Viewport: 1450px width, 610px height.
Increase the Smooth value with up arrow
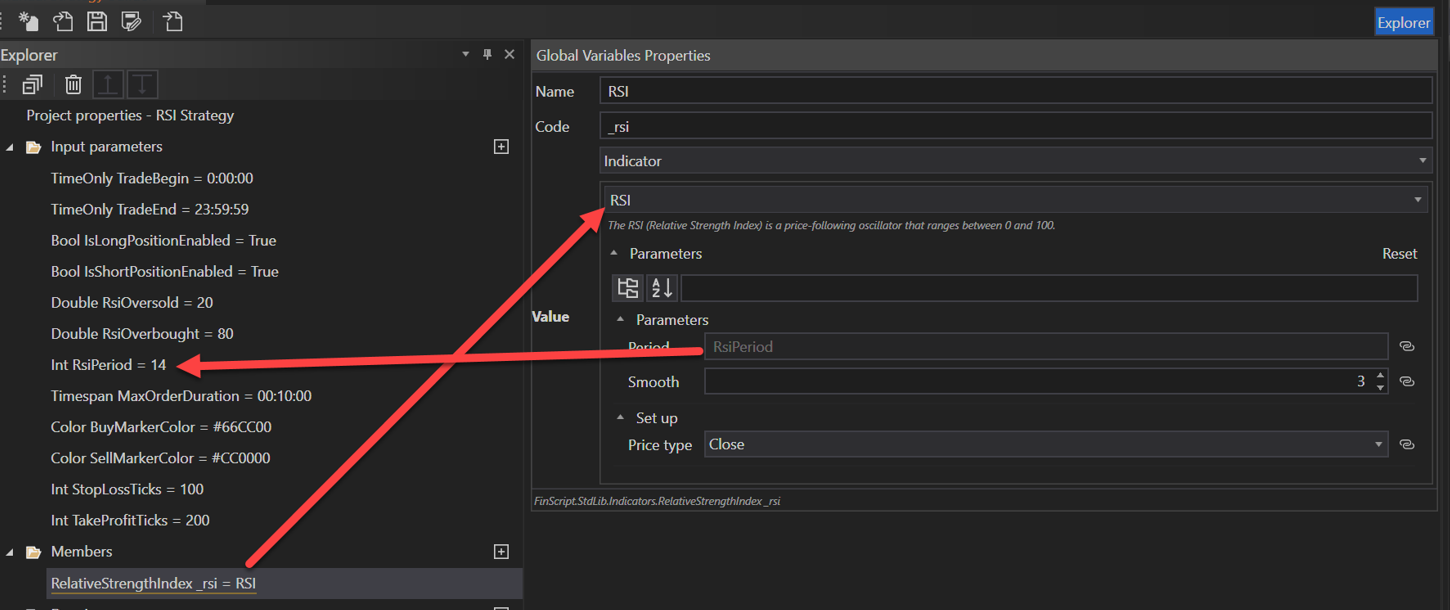1380,376
